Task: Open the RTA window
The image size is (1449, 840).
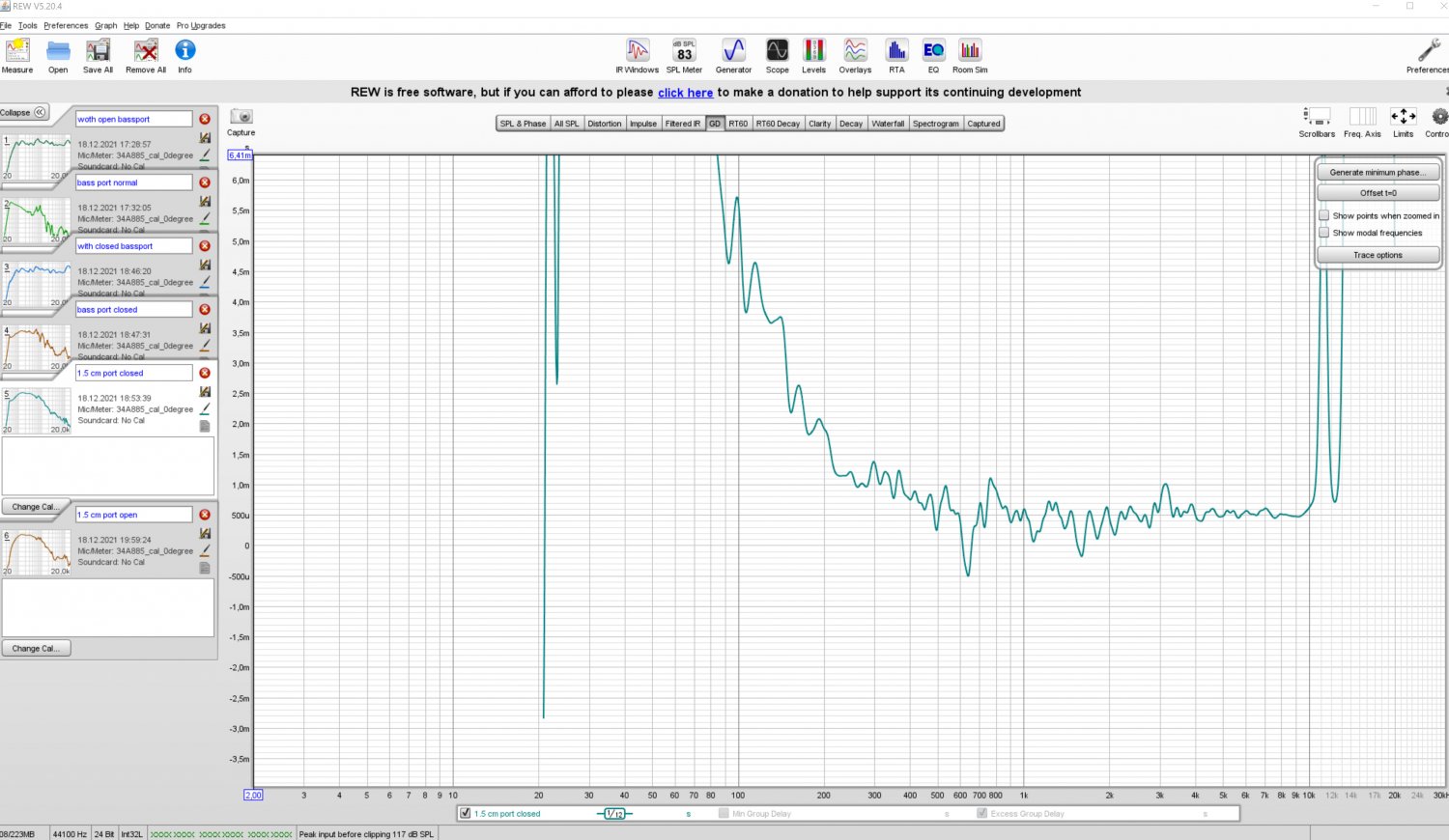Action: [x=896, y=56]
